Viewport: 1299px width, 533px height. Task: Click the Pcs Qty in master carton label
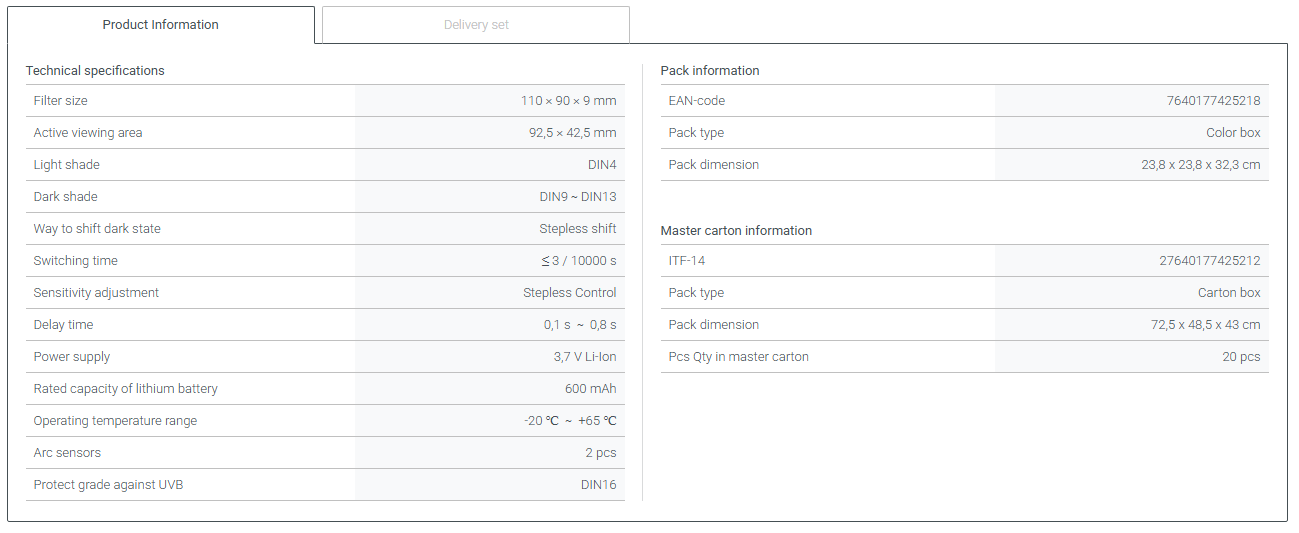point(738,357)
